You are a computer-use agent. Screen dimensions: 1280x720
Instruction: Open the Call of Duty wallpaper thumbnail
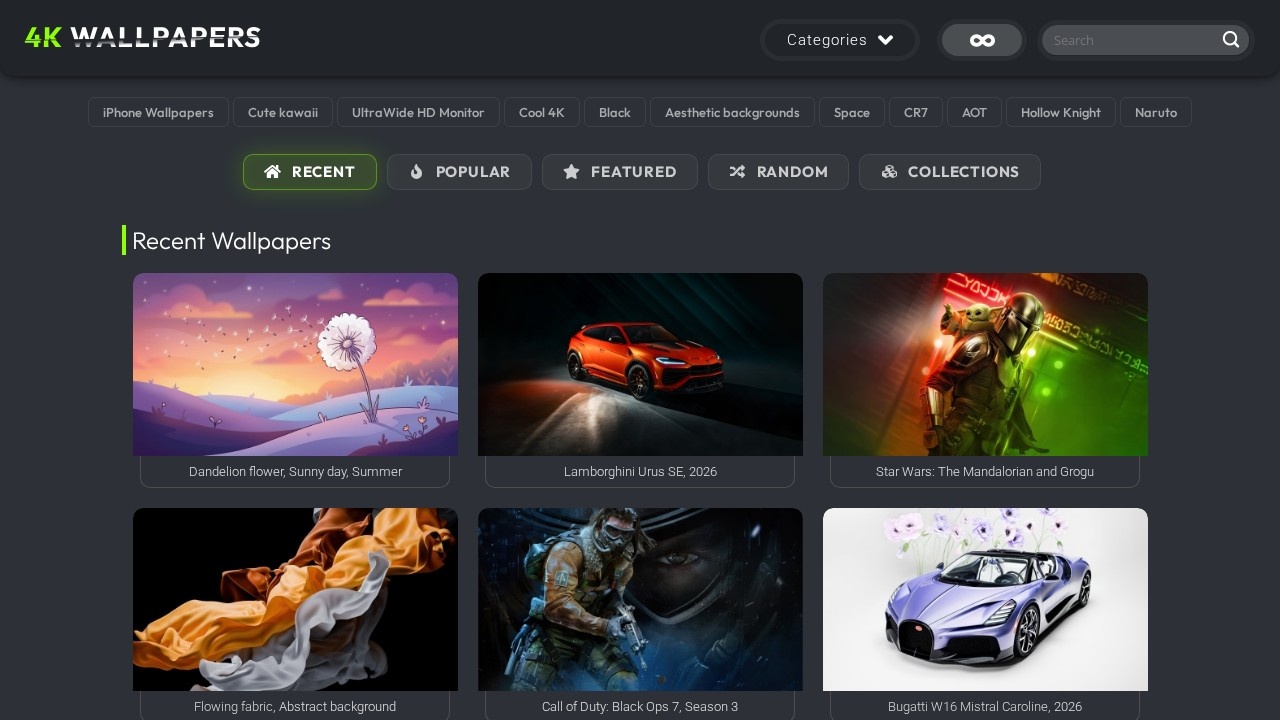[640, 599]
